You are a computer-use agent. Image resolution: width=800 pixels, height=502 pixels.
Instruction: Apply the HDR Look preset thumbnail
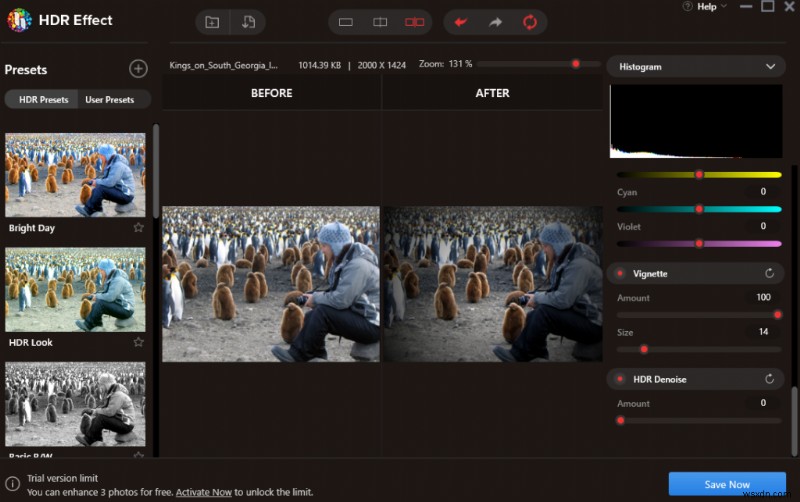coord(75,290)
